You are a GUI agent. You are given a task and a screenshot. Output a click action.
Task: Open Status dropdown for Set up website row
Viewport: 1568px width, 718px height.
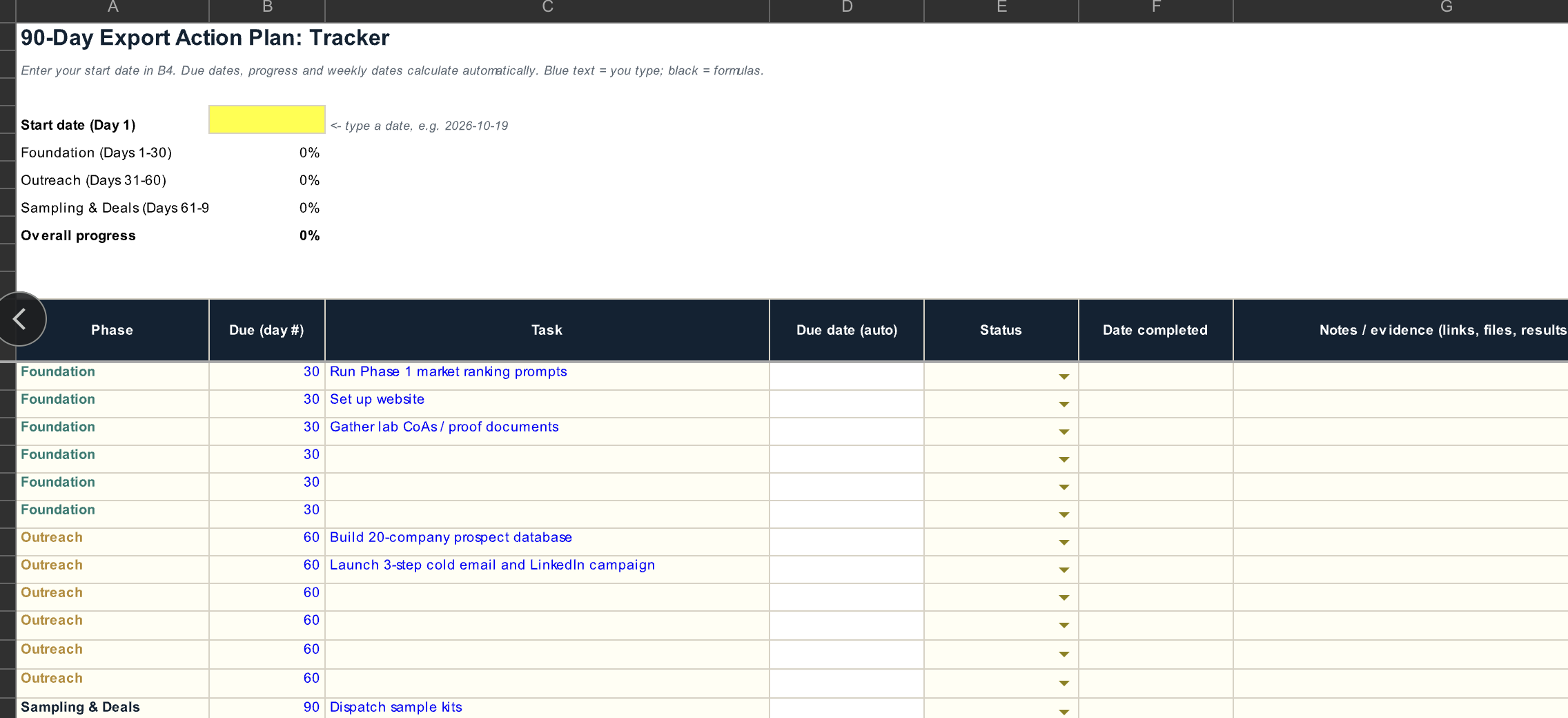click(1064, 404)
